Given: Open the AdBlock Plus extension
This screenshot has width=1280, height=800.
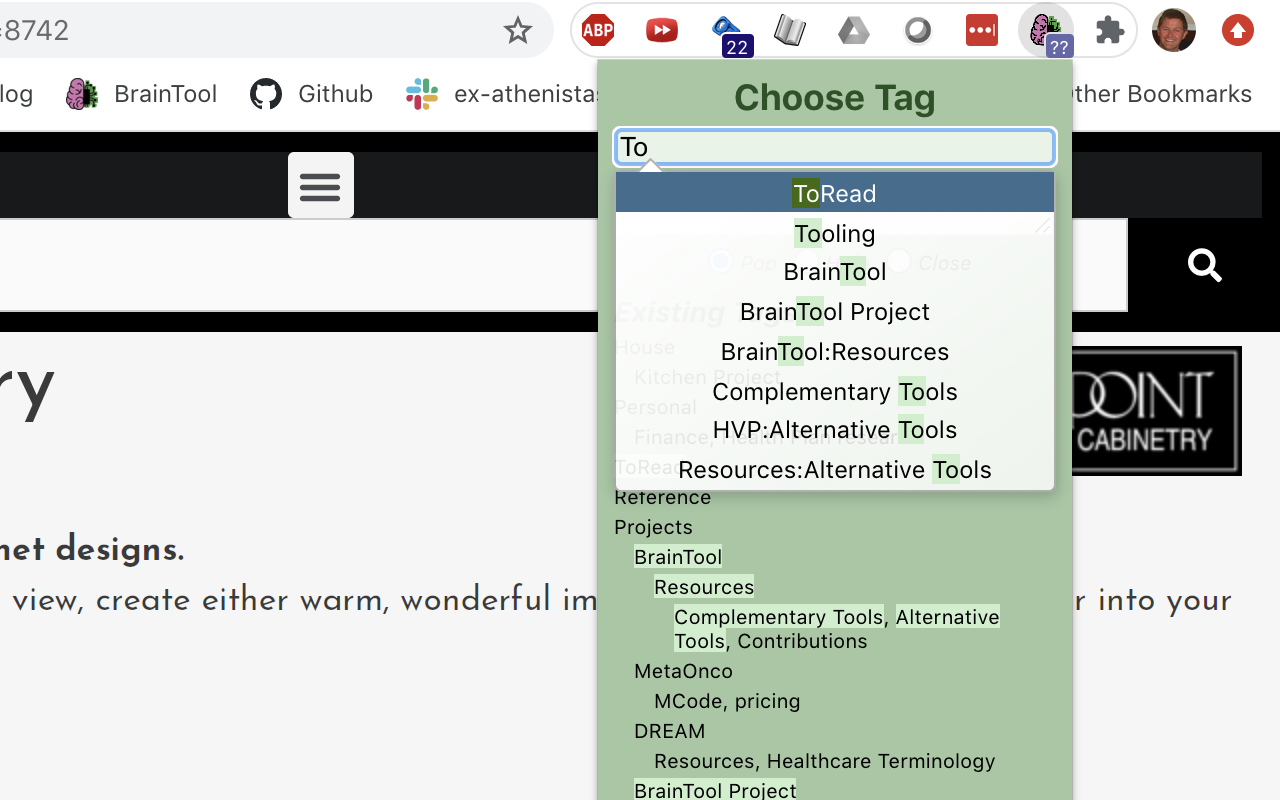Looking at the screenshot, I should pos(598,31).
